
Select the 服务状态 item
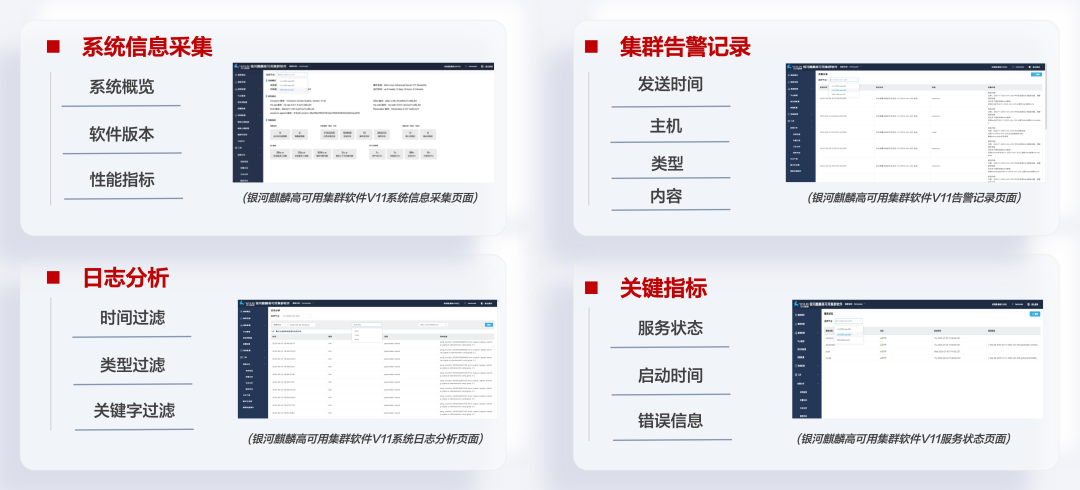click(670, 328)
